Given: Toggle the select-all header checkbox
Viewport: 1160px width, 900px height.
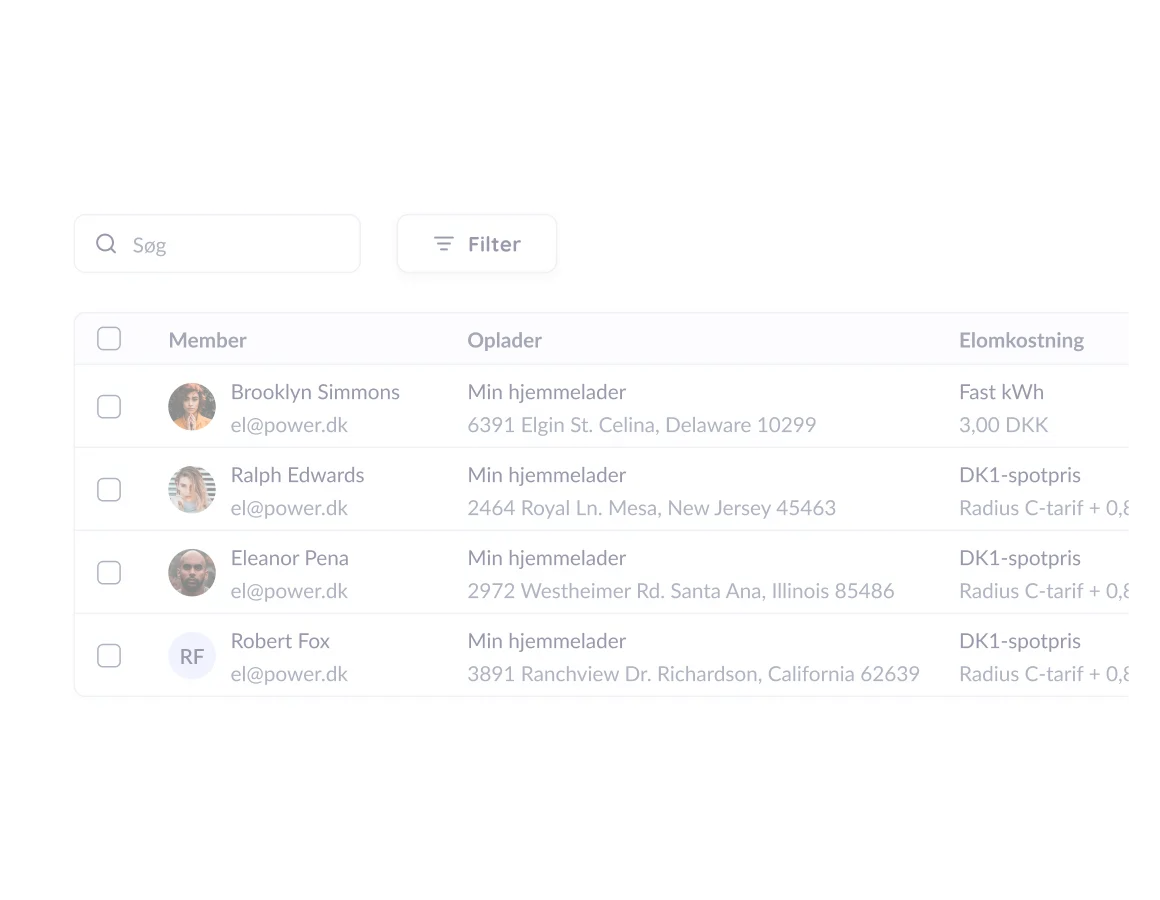Looking at the screenshot, I should (109, 339).
